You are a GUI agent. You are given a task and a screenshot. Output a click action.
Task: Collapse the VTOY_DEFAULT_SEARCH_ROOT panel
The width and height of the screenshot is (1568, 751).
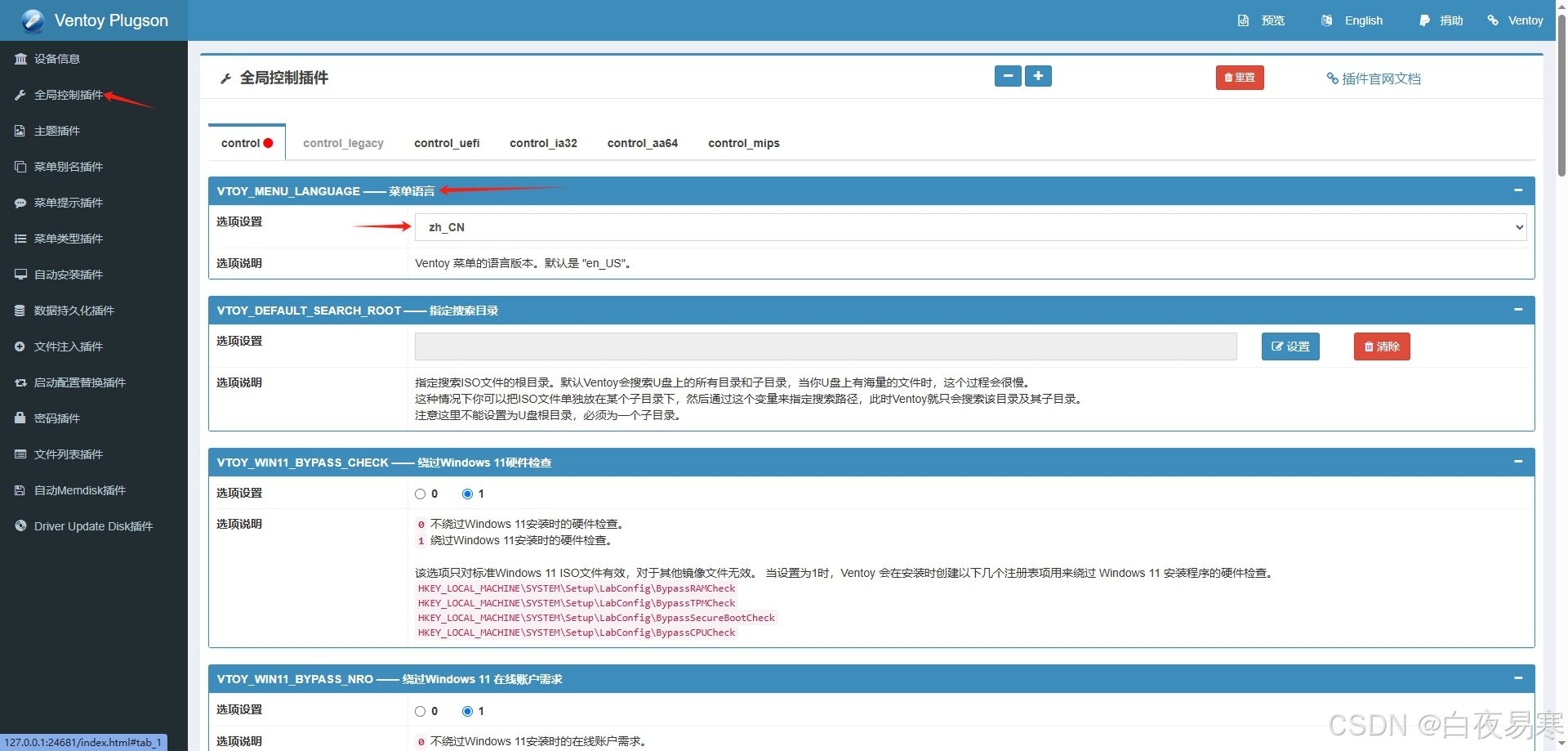[x=1518, y=310]
